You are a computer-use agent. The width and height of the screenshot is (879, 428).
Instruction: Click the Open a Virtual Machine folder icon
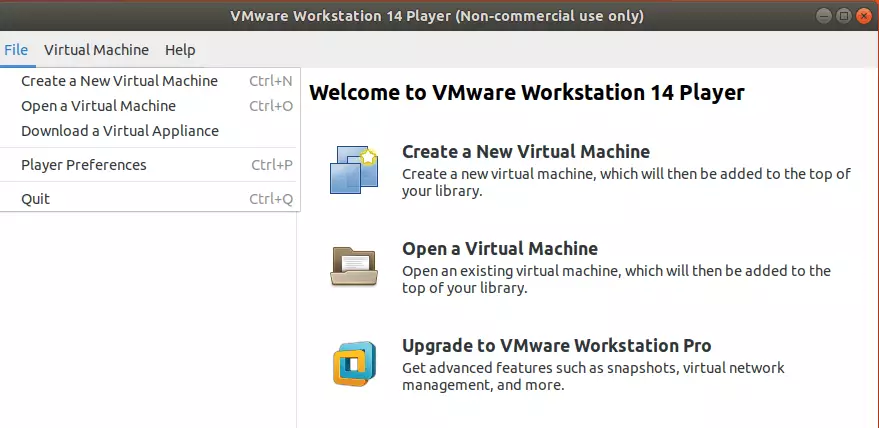pyautogui.click(x=354, y=266)
